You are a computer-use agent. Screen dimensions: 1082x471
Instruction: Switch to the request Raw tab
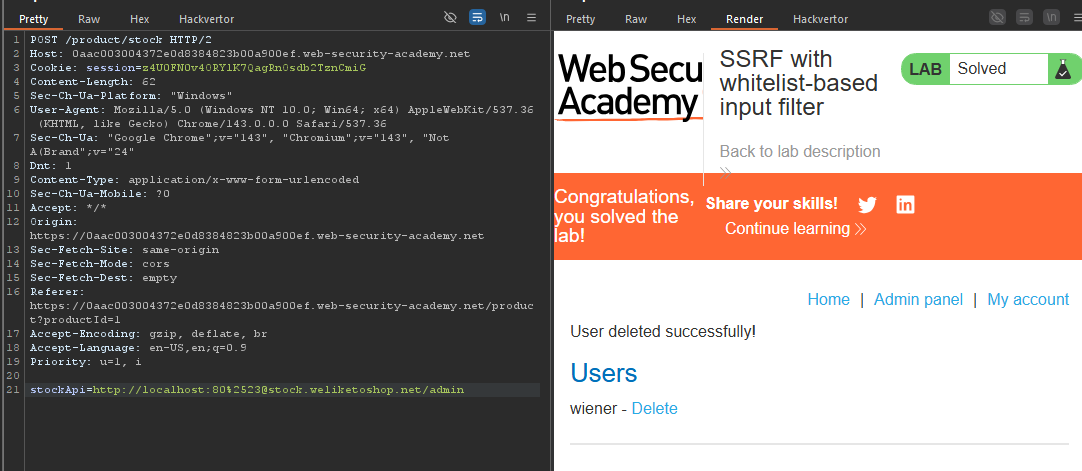coord(89,19)
